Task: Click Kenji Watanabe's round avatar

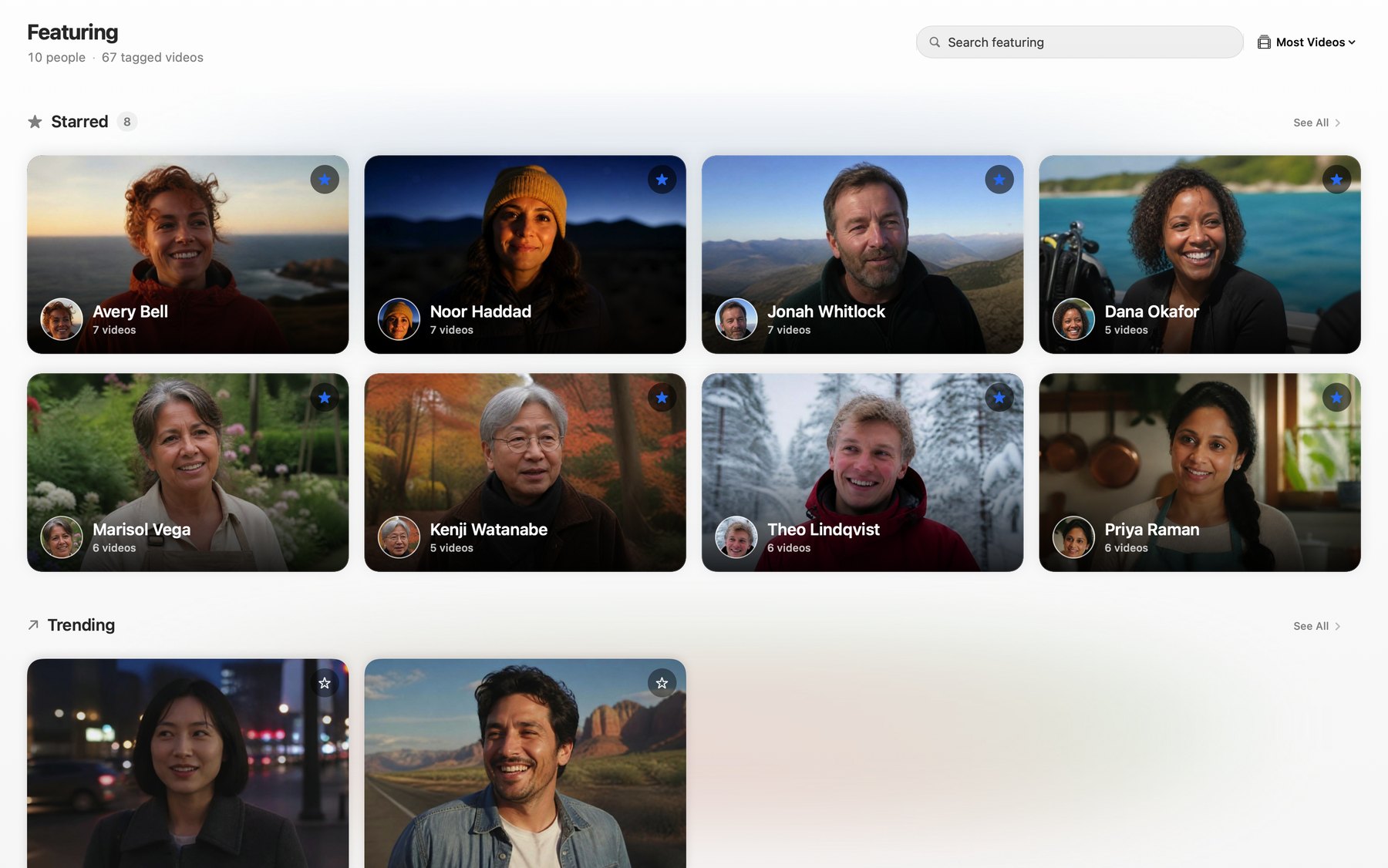Action: [399, 537]
